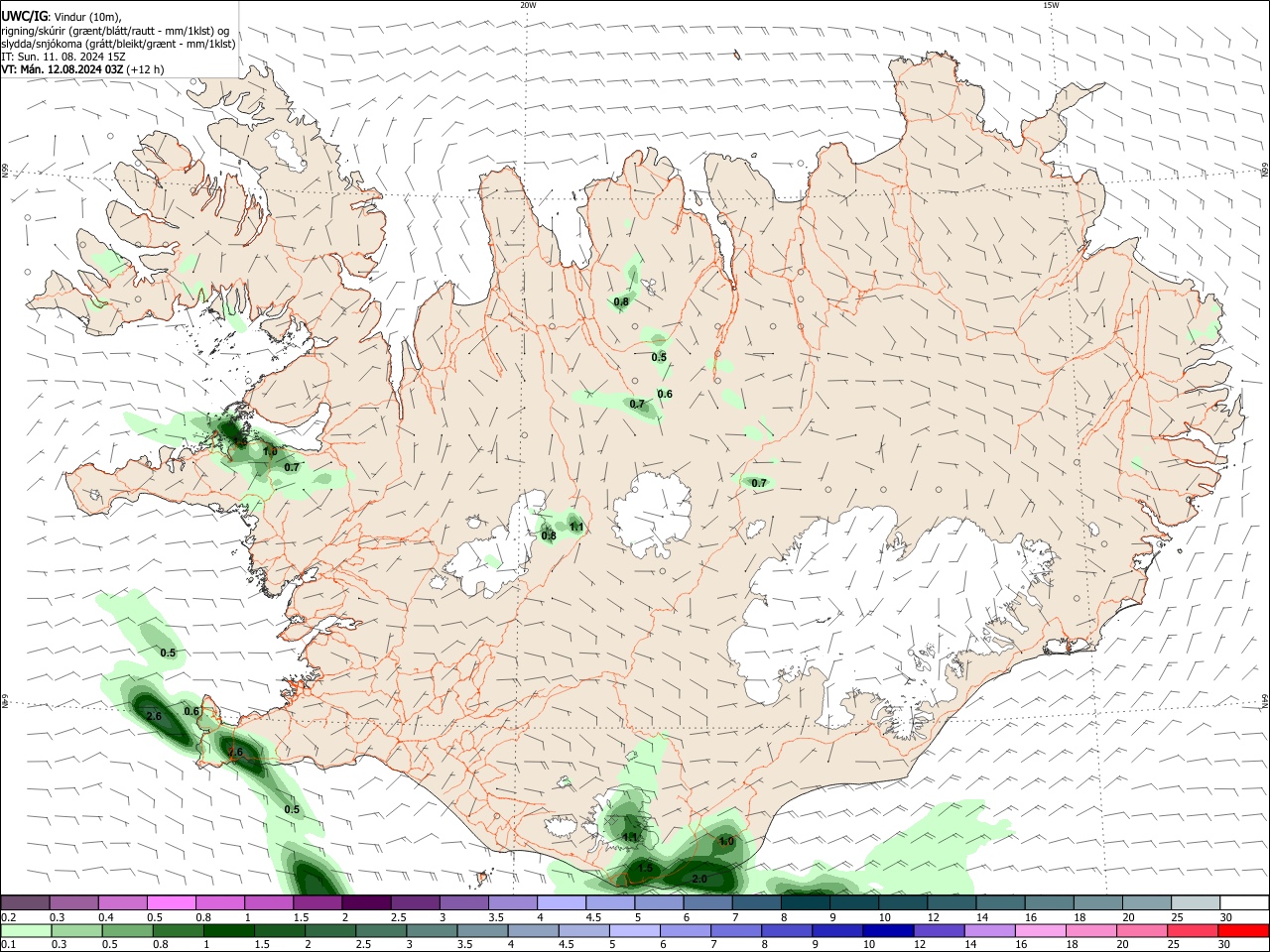Click the 1.6 rain value on Reykjanes peninsula
The image size is (1270, 952).
(x=235, y=753)
